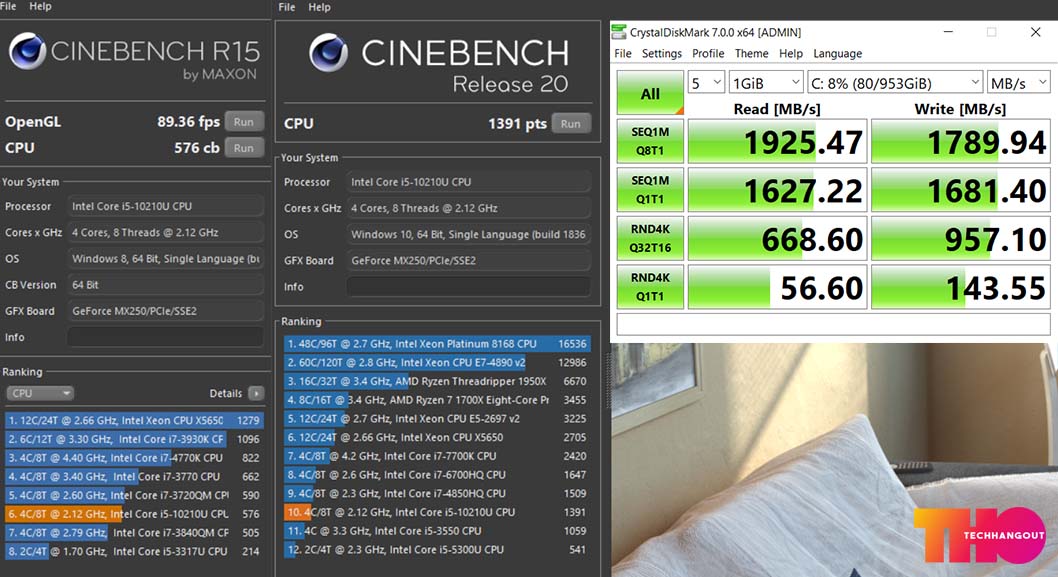The image size is (1058, 577).
Task: Click the RND4K Q32T16 write value 957.10
Action: point(961,238)
